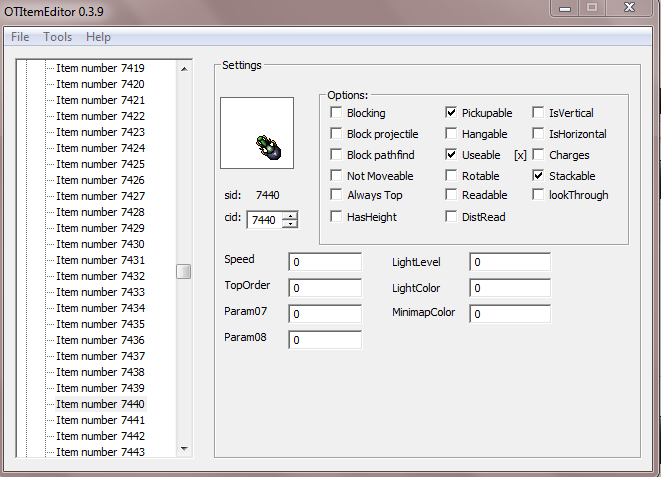This screenshot has height=477, width=661.
Task: Open the File menu
Action: pyautogui.click(x=20, y=37)
